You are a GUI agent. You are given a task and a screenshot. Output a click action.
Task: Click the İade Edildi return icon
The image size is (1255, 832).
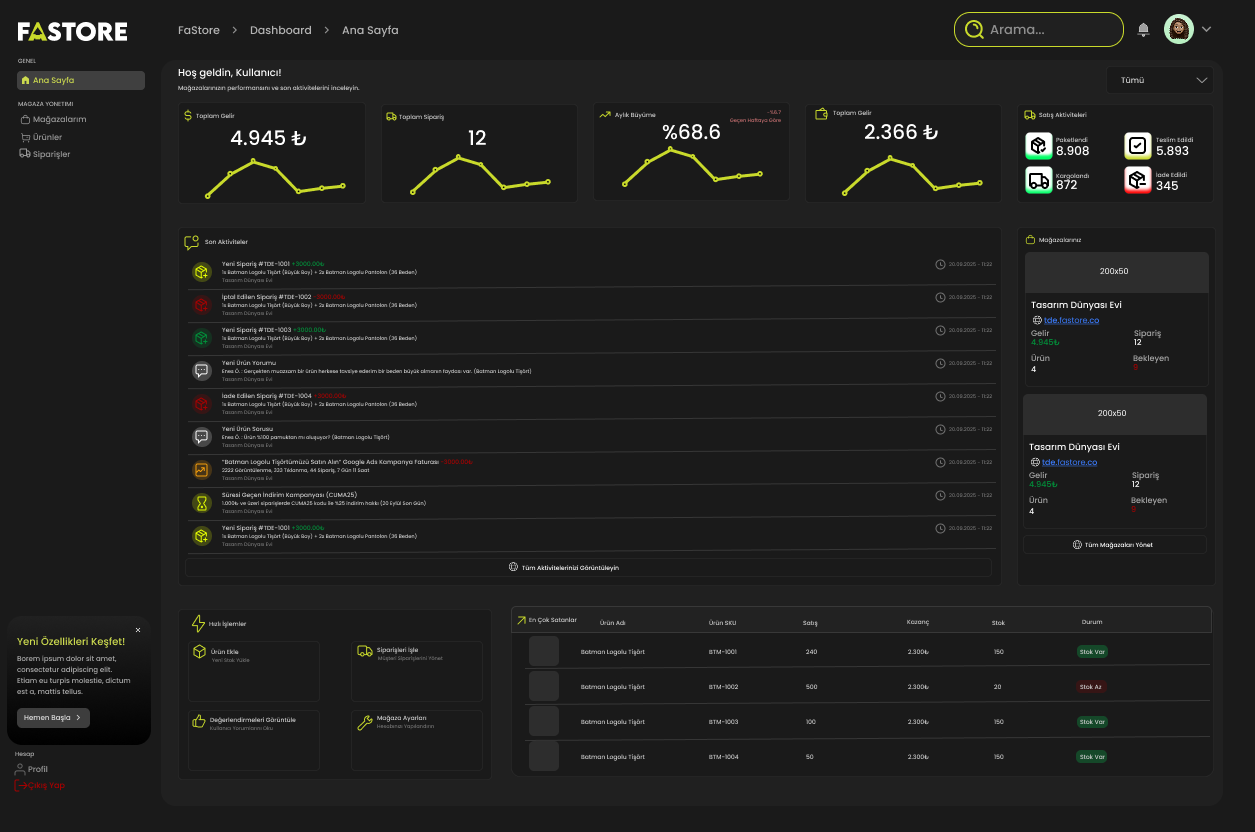(x=1137, y=180)
